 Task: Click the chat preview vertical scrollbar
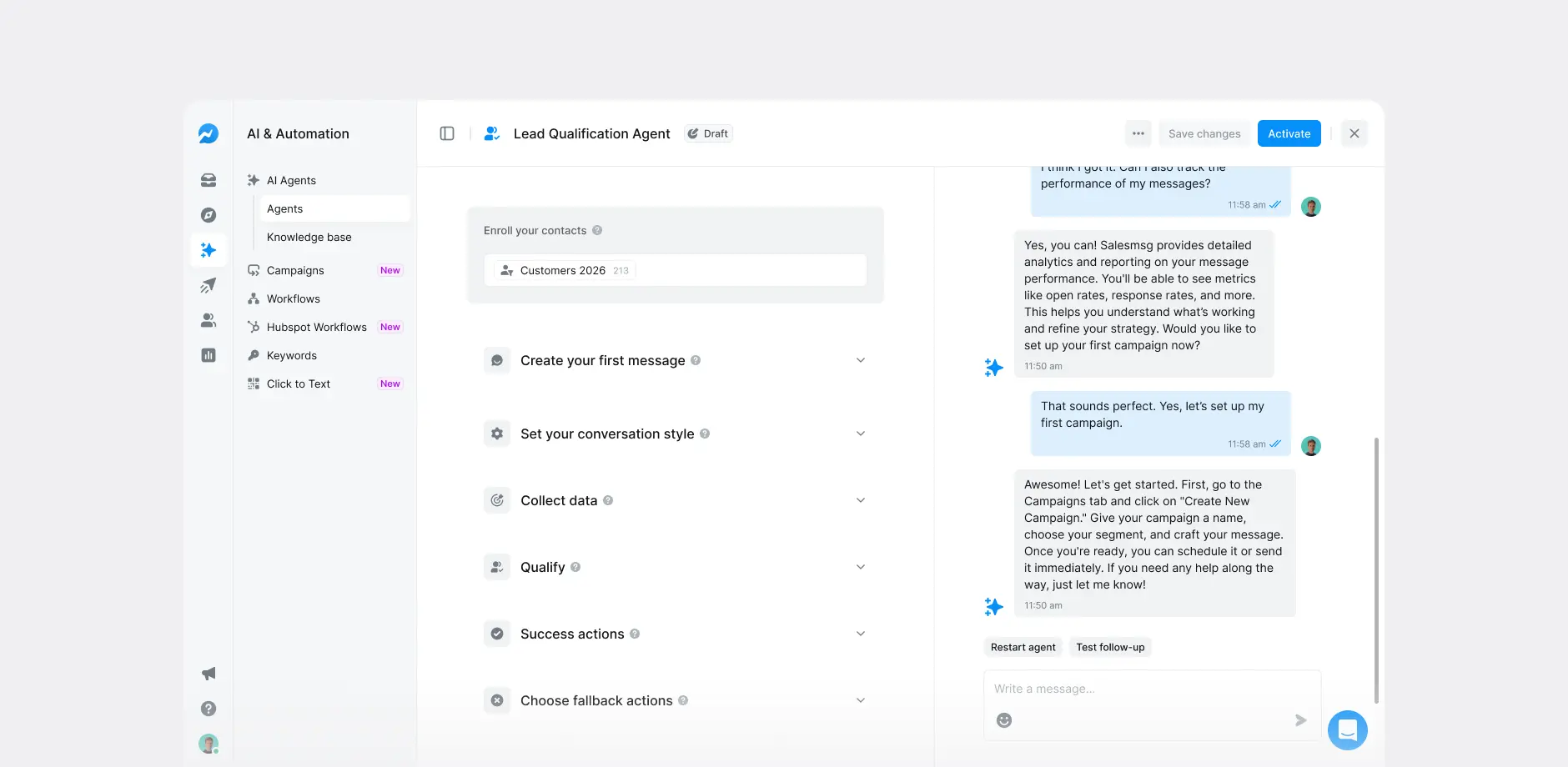point(1376,570)
